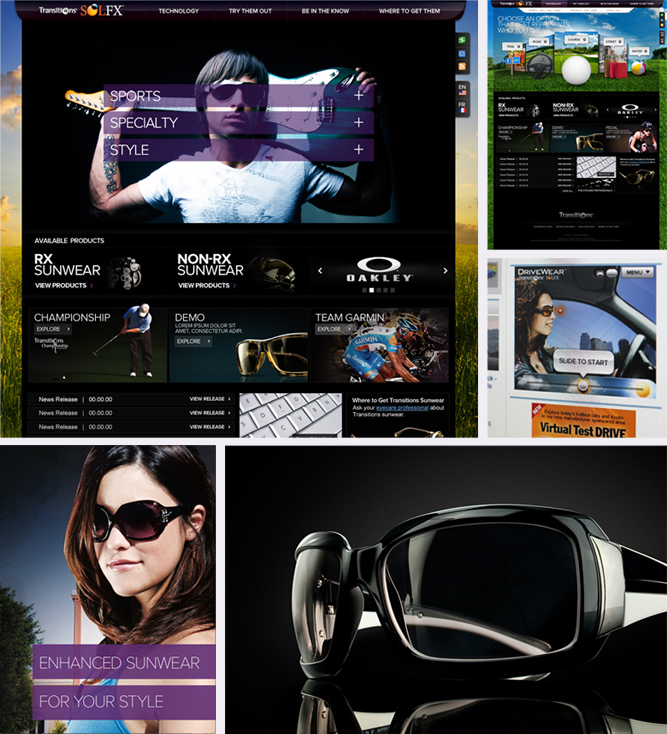
Task: Click Explore button on Demo tile
Action: click(x=194, y=341)
